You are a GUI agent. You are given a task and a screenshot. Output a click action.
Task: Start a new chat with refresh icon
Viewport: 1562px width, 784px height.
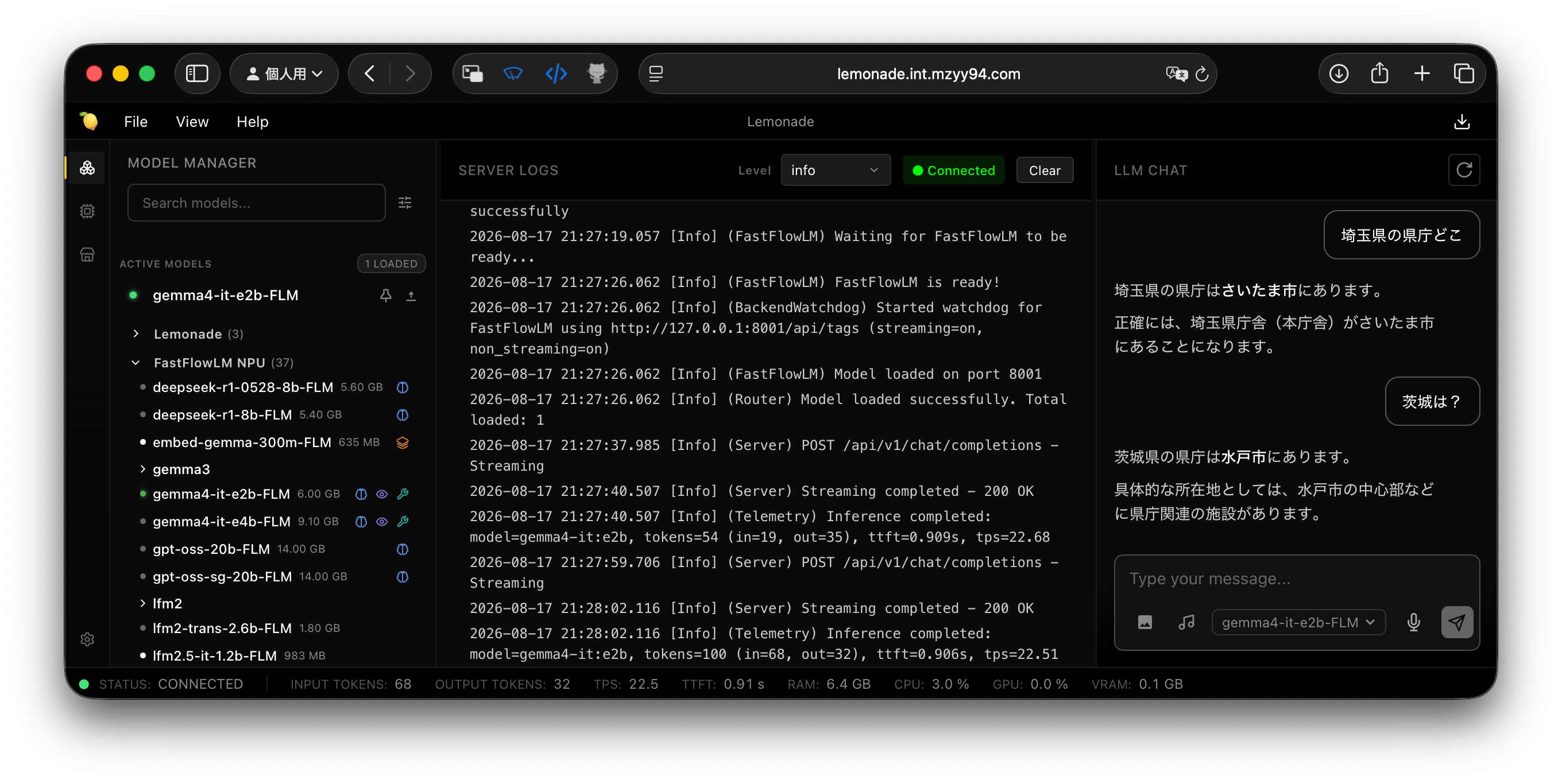[1464, 170]
